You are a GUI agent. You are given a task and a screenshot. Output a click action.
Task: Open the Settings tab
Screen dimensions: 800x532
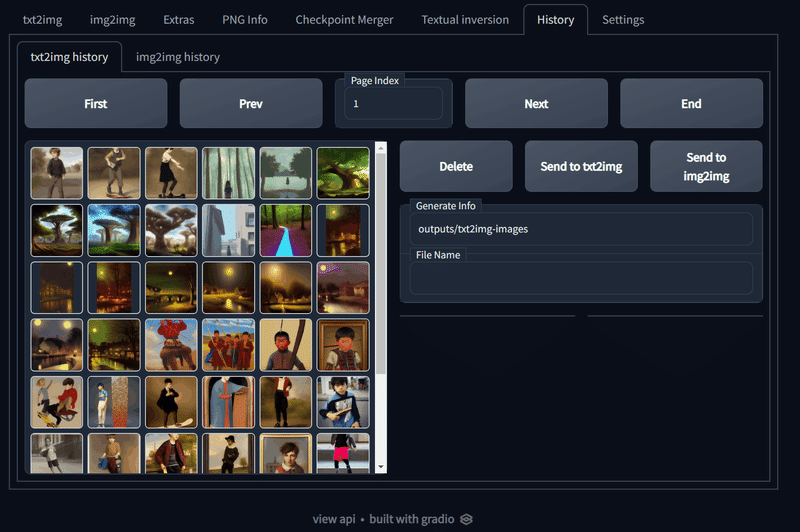coord(623,20)
